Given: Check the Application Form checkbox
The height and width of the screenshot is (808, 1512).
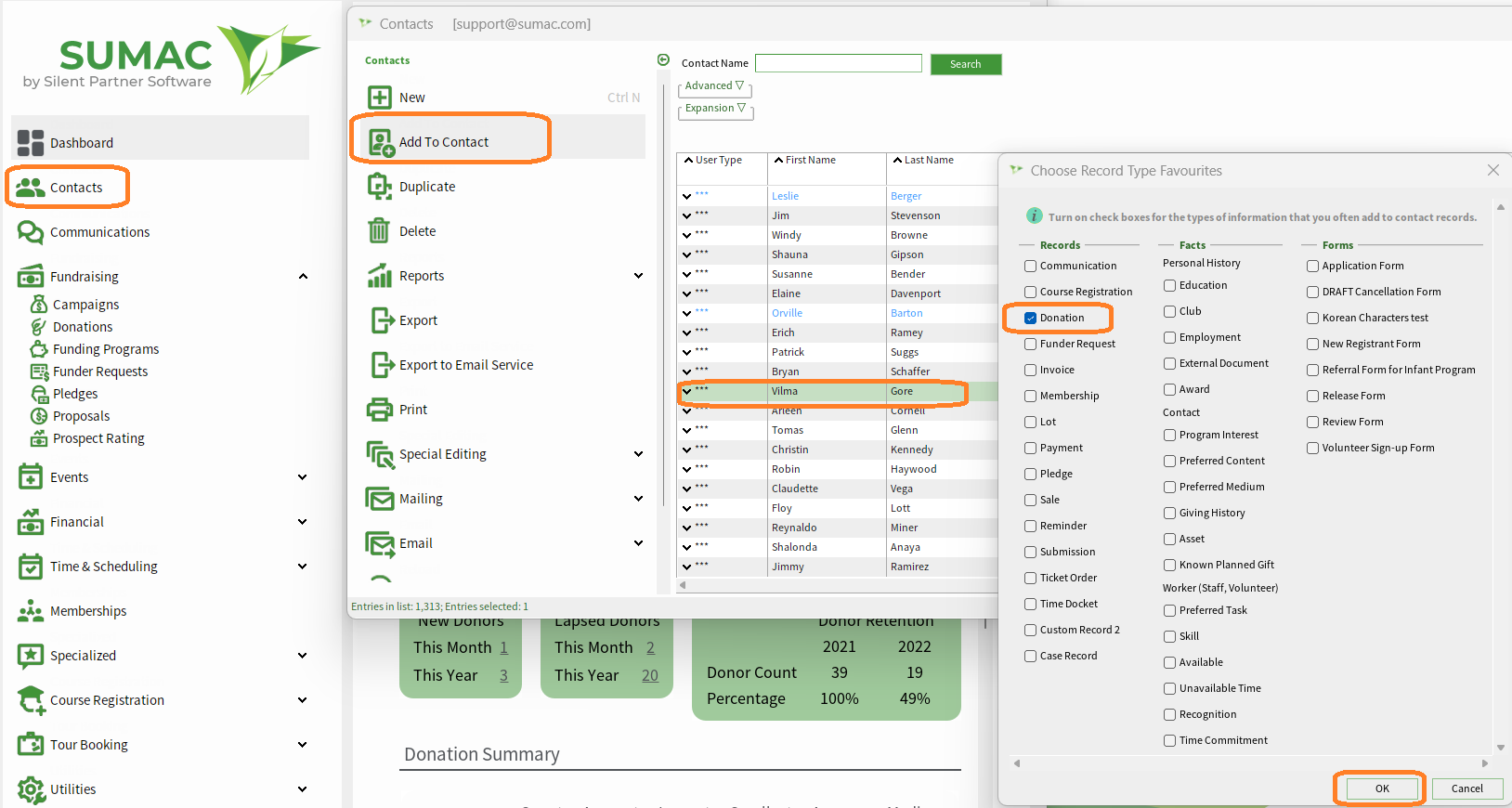Looking at the screenshot, I should click(1312, 266).
